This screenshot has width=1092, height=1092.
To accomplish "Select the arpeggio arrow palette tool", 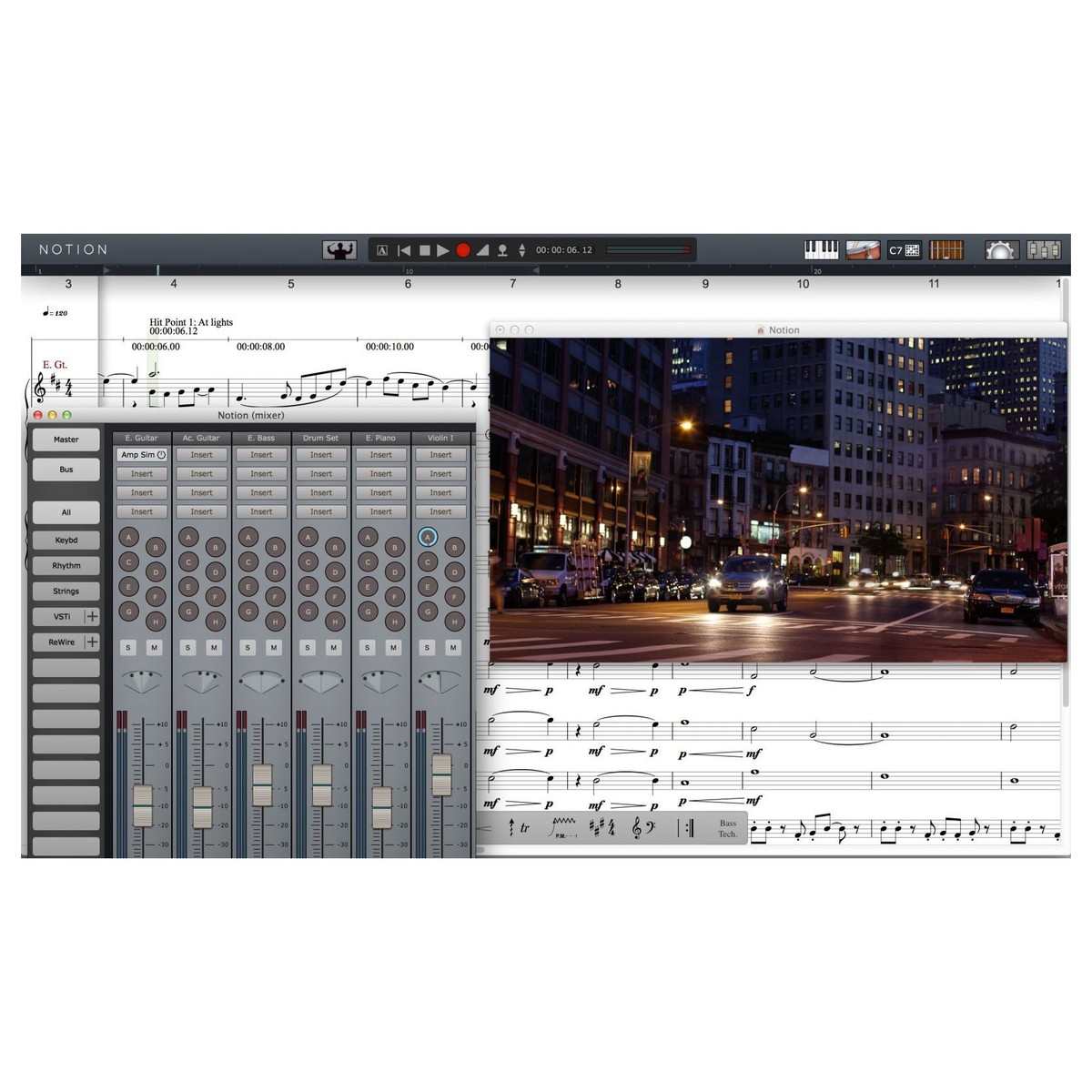I will coord(511,828).
